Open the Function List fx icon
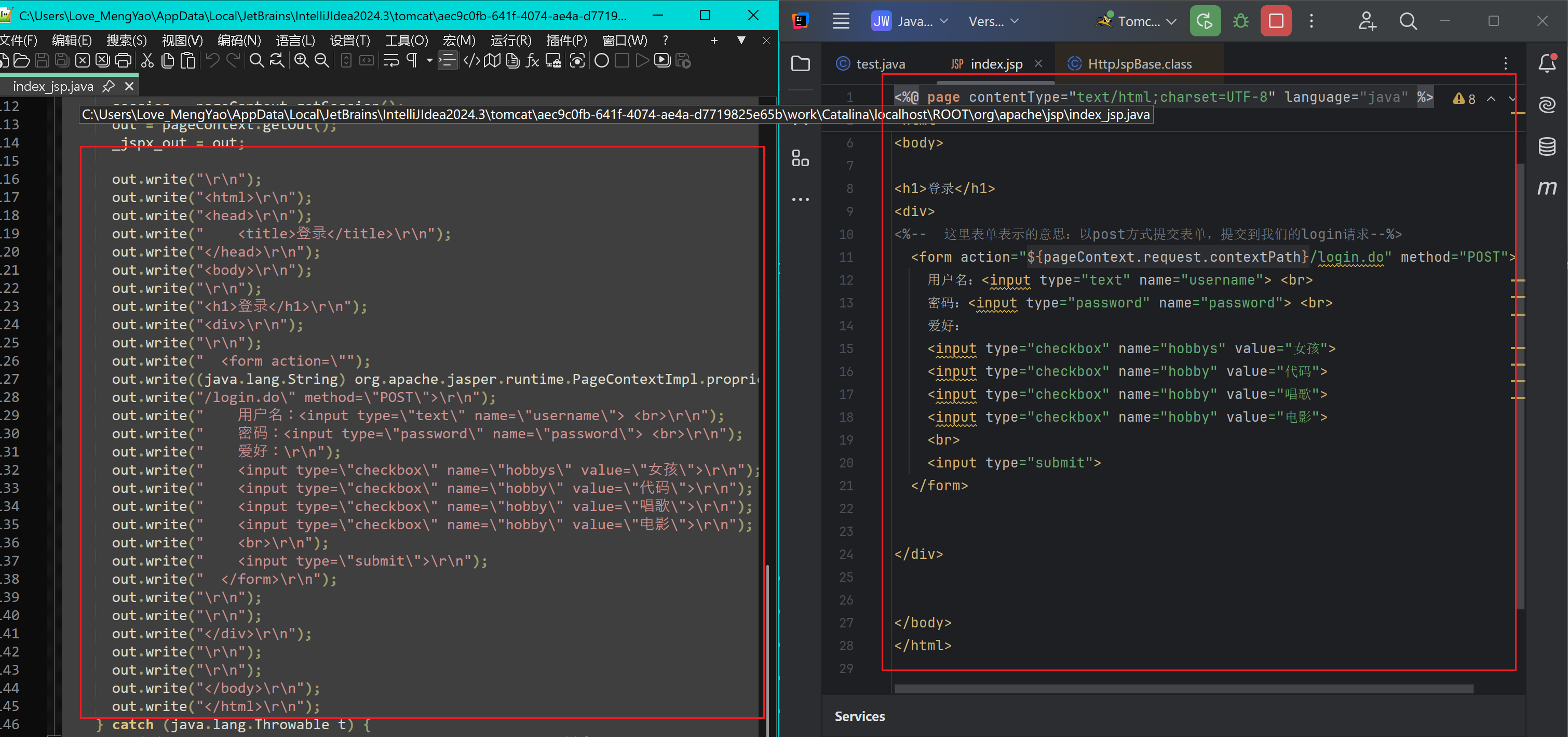1568x737 pixels. coord(533,60)
